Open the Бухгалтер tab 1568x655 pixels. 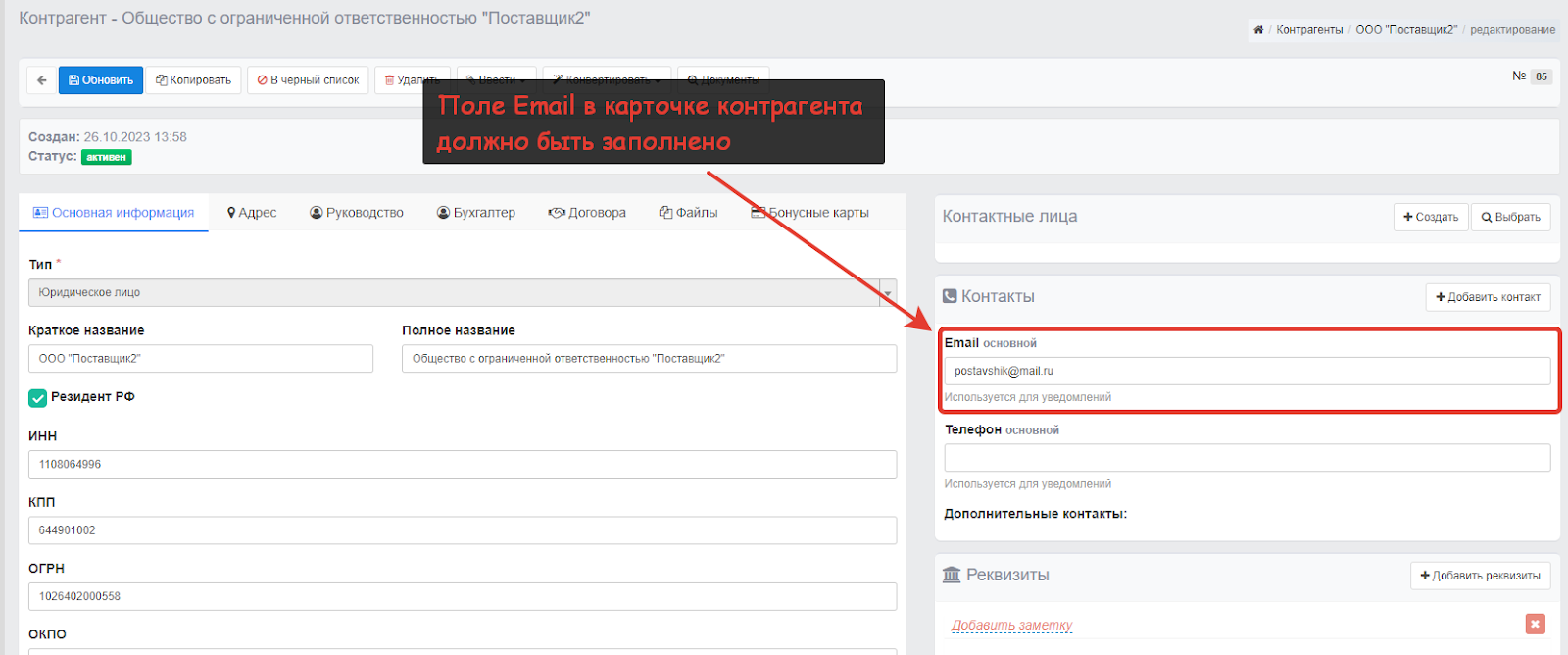coord(476,213)
